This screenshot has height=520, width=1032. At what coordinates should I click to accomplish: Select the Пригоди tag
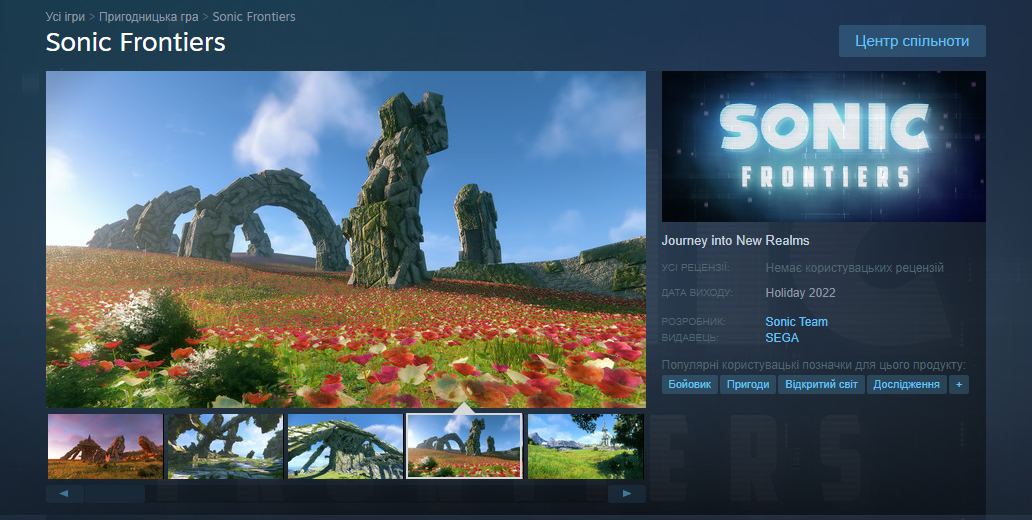[x=748, y=384]
